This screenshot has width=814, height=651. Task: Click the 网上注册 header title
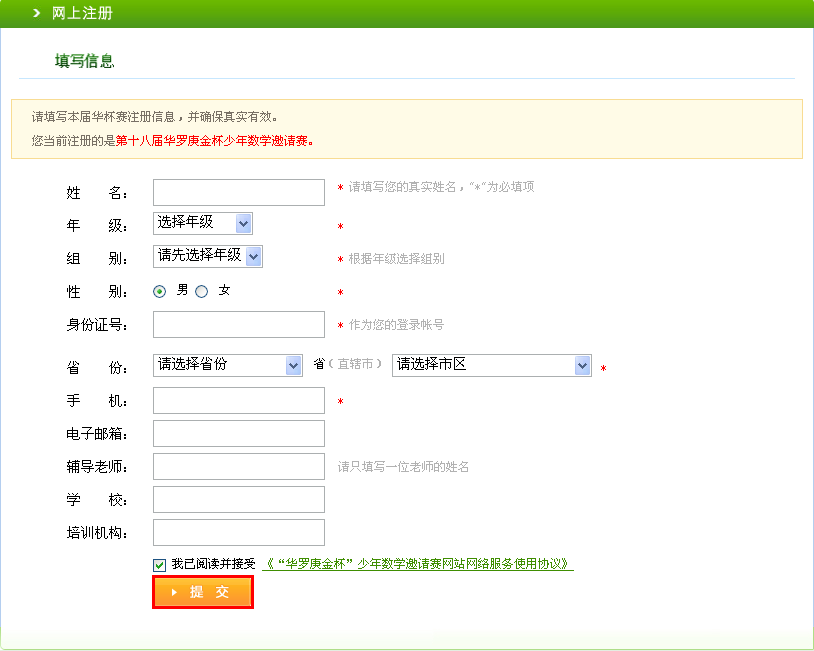82,13
